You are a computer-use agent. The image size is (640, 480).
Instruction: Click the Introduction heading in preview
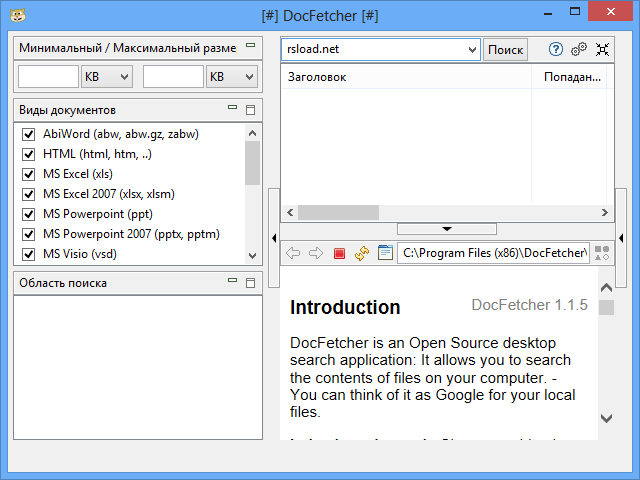[345, 307]
